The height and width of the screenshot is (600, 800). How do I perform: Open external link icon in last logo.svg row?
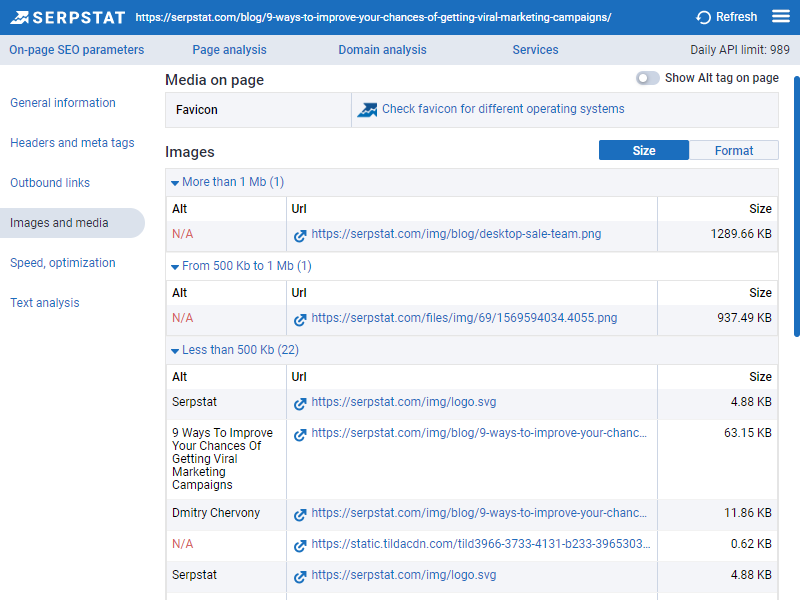click(x=300, y=577)
